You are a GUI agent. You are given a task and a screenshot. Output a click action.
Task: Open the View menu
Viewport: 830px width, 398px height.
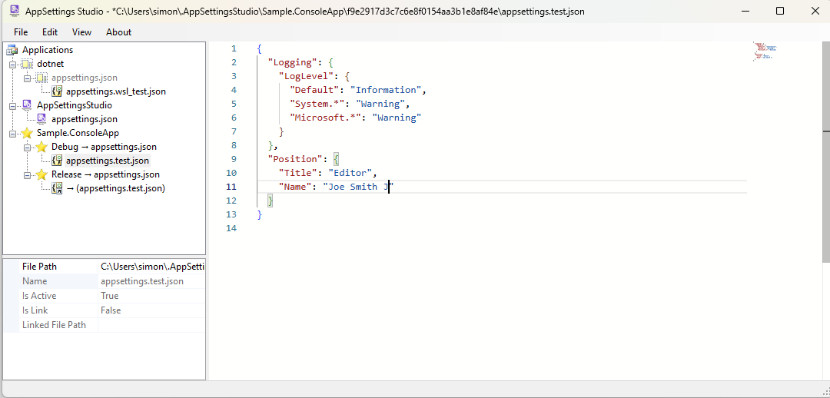point(82,32)
